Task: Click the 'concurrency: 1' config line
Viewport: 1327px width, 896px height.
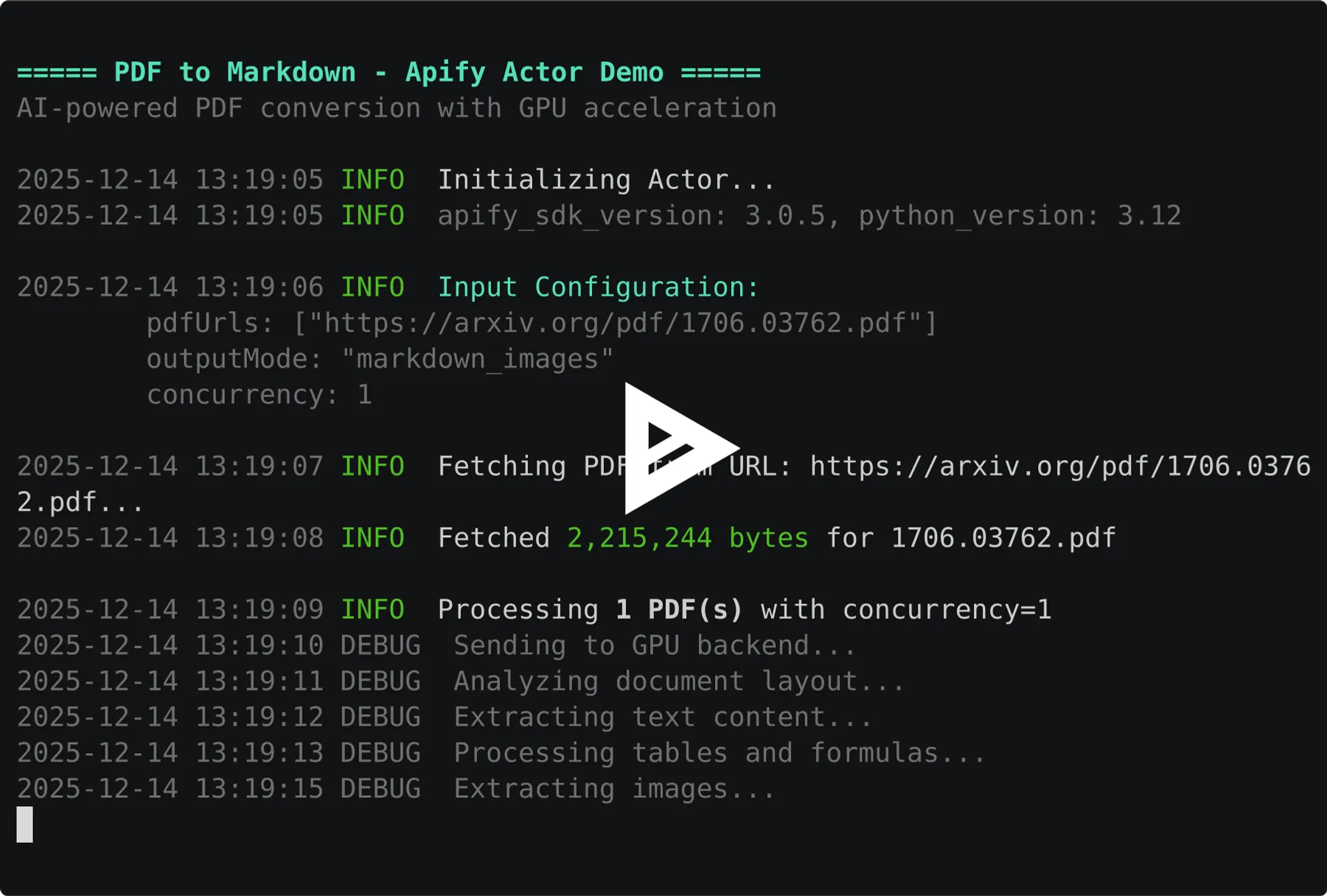Action: coord(259,395)
